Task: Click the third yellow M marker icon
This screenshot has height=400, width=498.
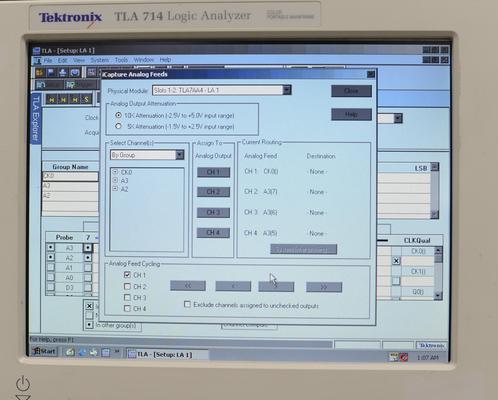Action: tap(75, 99)
